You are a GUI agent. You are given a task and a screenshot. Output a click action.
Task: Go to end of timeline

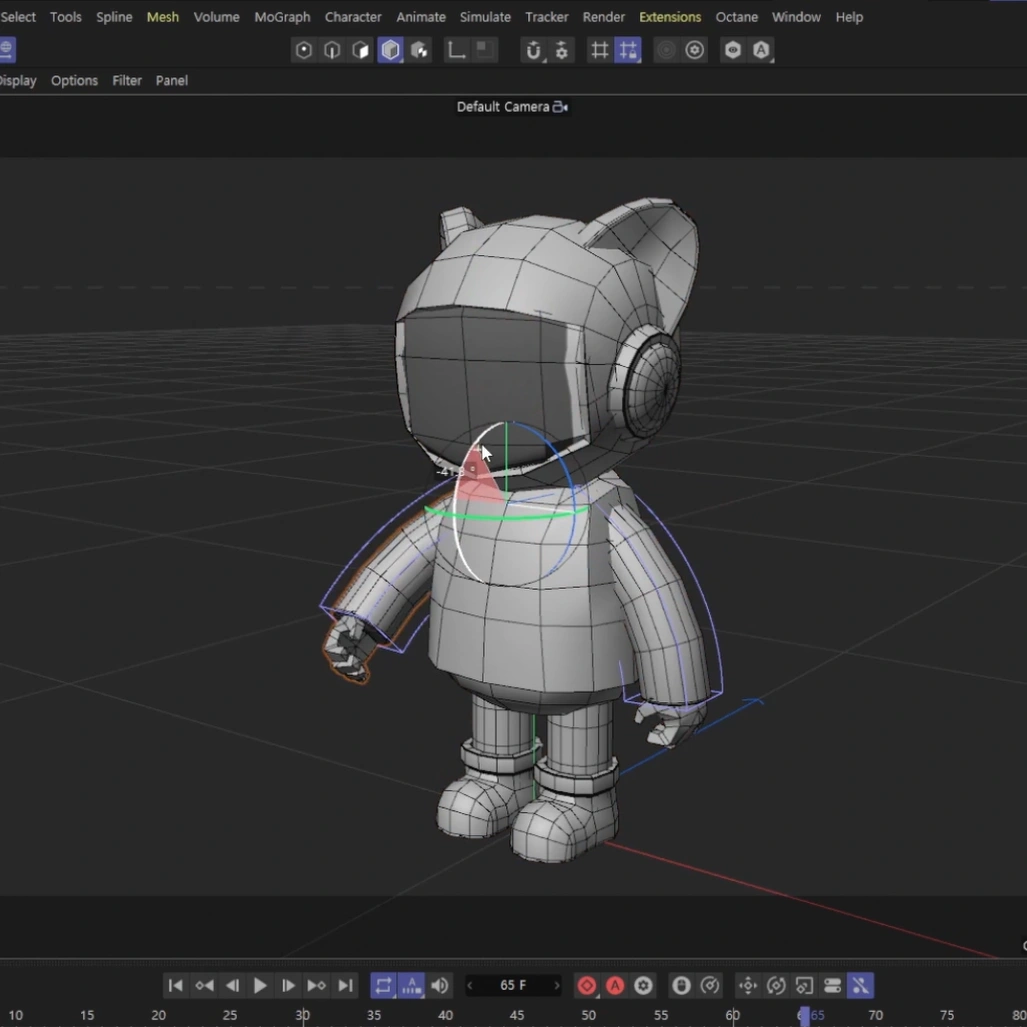pos(345,985)
